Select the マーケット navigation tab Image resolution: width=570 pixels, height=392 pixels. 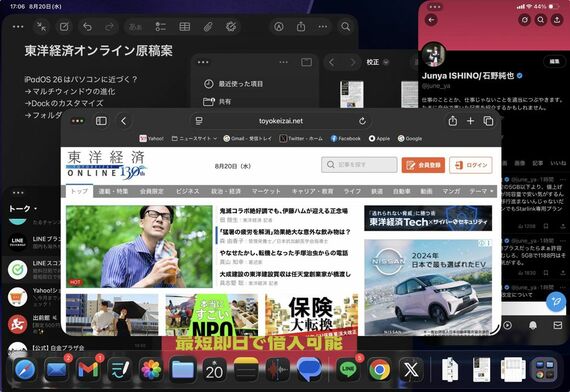(x=266, y=191)
